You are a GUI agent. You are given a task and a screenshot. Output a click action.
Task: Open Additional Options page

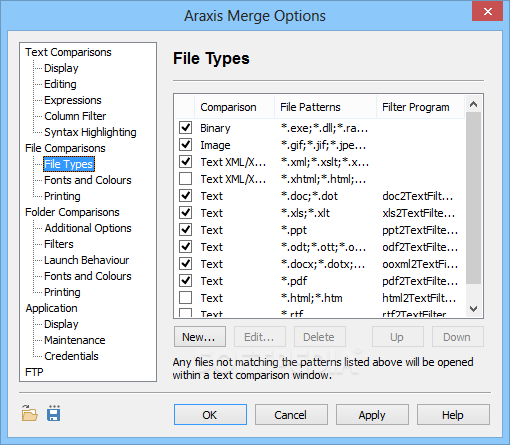[x=88, y=228]
